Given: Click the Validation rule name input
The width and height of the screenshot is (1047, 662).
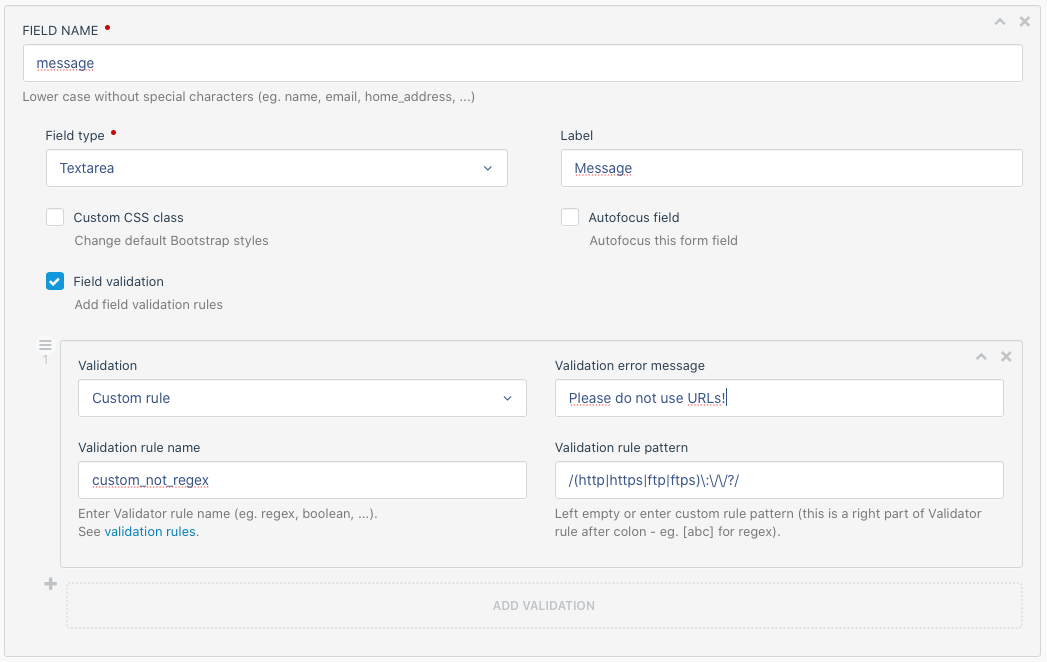Looking at the screenshot, I should coord(302,480).
